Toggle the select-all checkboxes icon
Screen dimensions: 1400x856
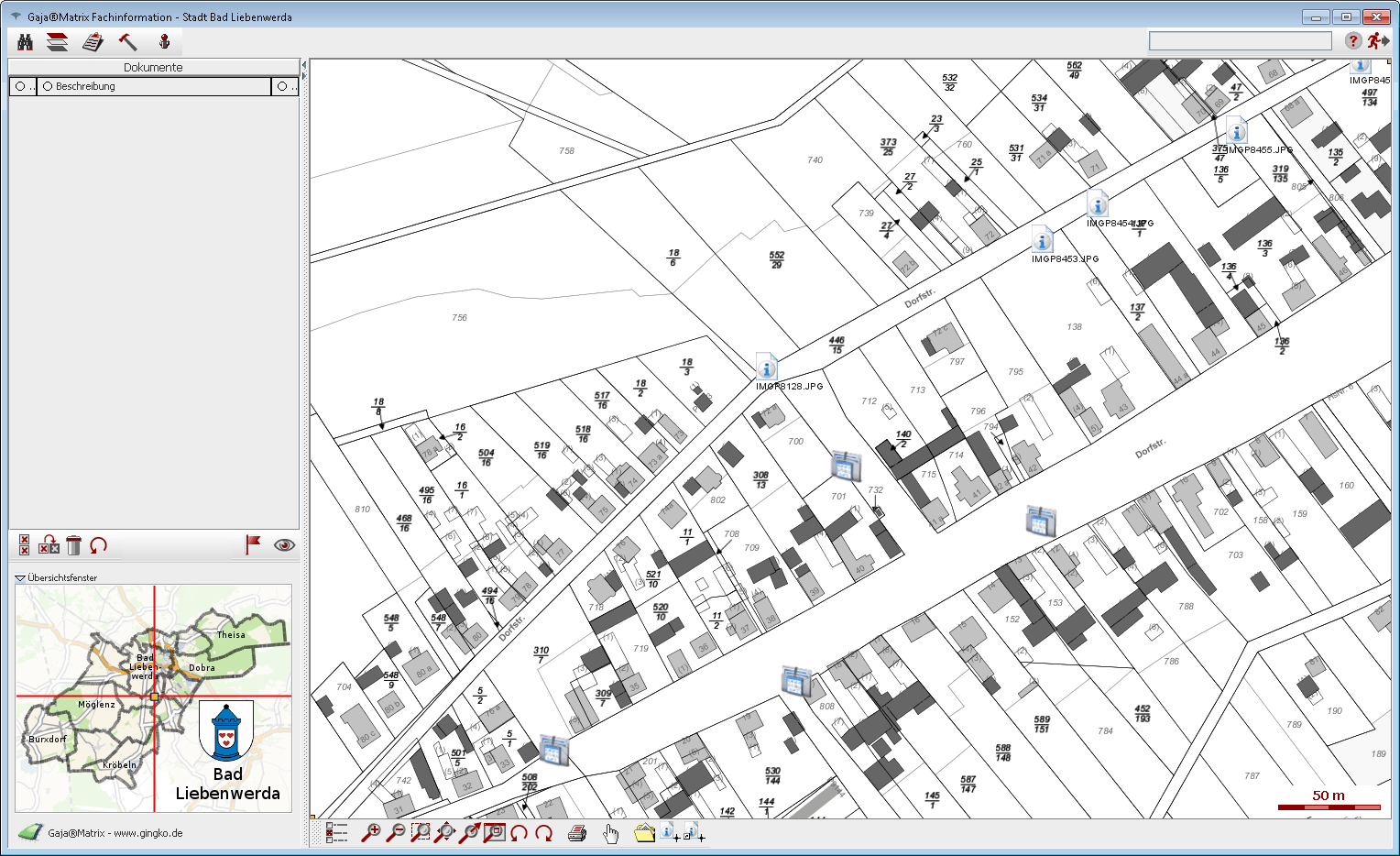click(25, 545)
